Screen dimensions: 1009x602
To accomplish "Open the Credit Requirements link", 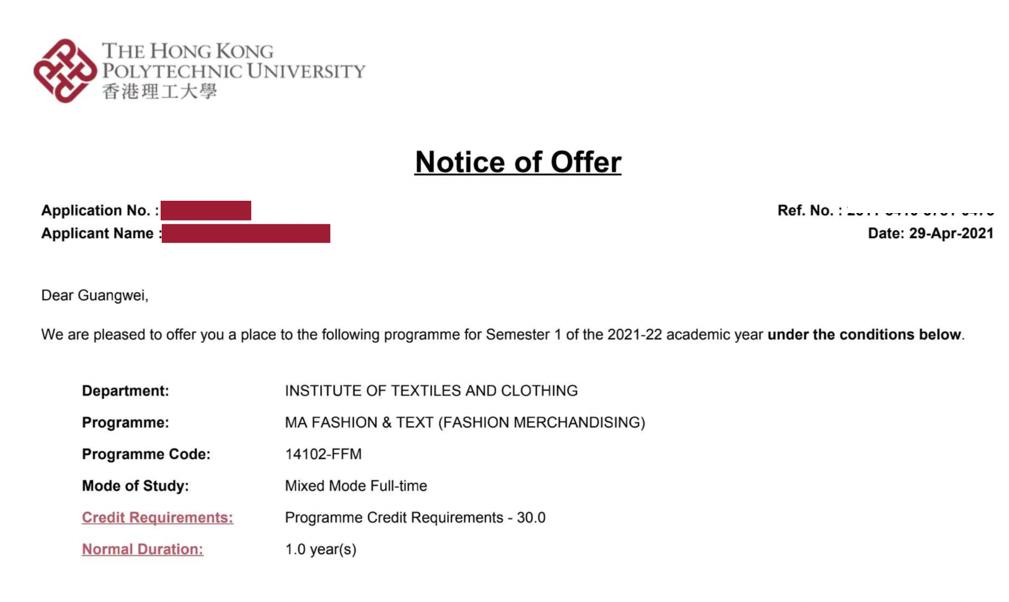I will click(157, 518).
